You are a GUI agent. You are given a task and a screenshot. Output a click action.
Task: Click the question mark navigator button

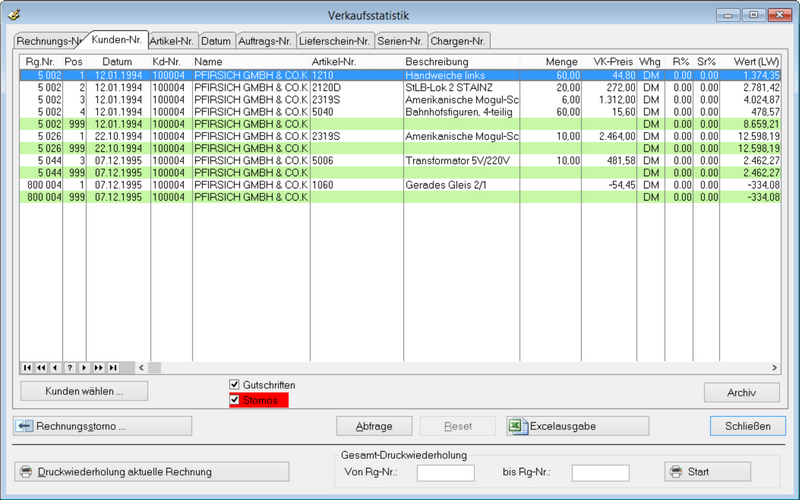70,368
